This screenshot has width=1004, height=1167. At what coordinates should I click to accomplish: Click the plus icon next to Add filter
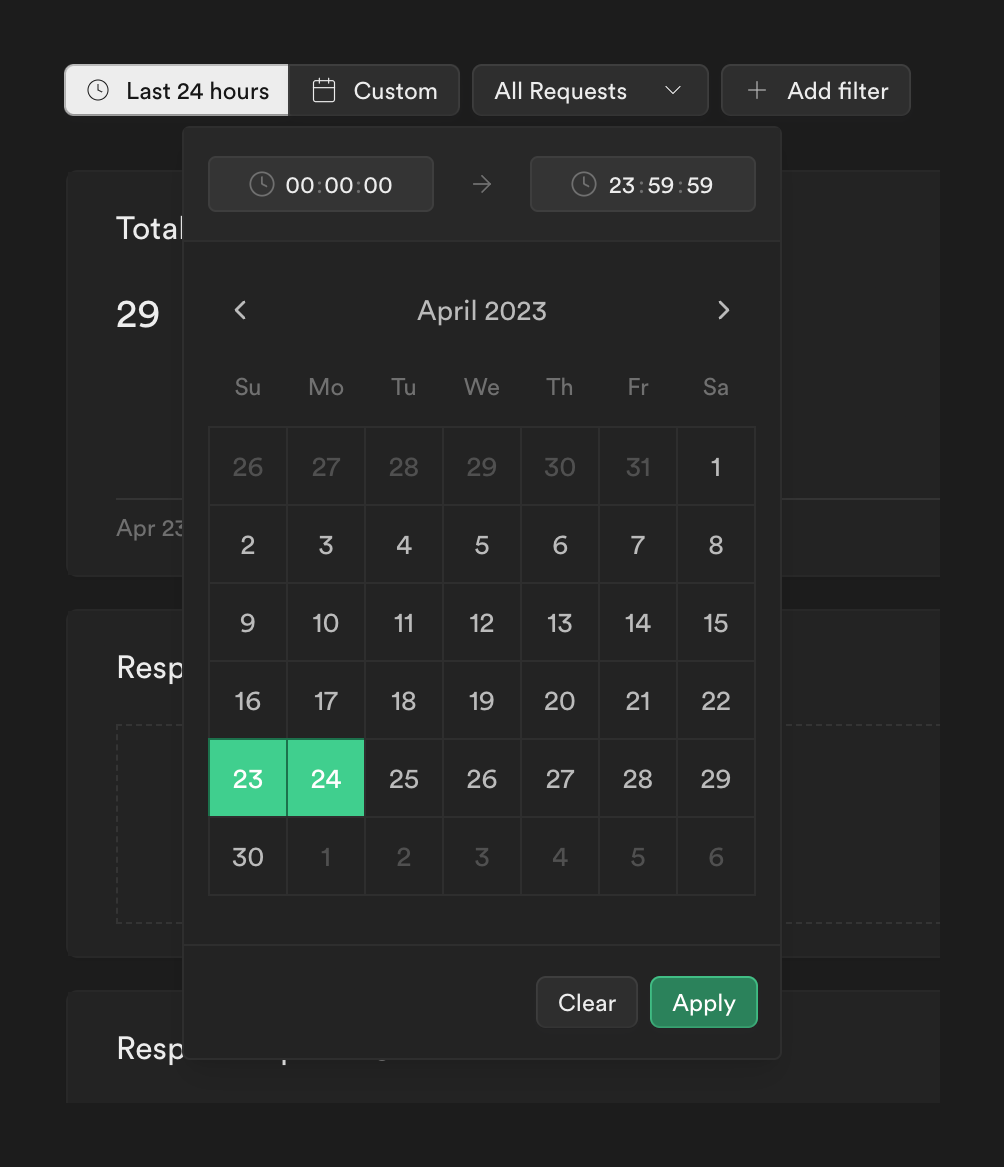pos(756,90)
